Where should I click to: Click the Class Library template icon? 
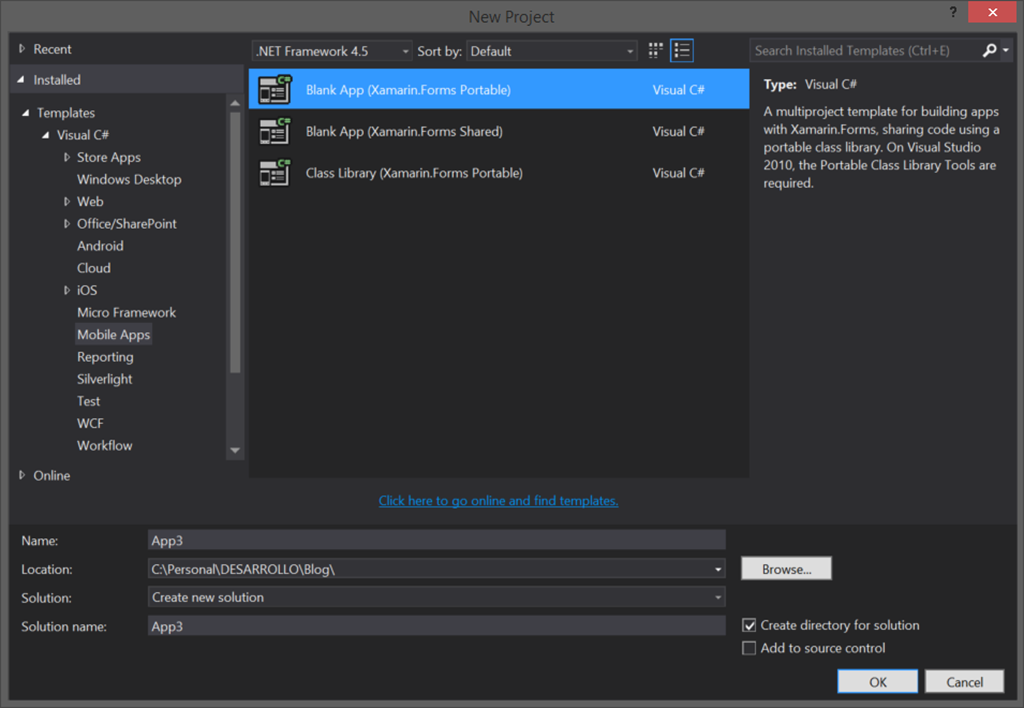tap(274, 173)
